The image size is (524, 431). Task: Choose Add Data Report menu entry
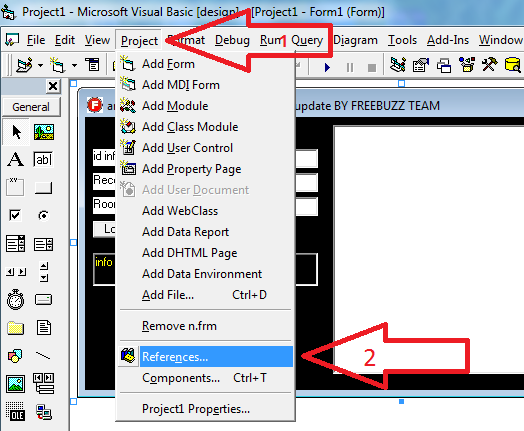pos(205,232)
